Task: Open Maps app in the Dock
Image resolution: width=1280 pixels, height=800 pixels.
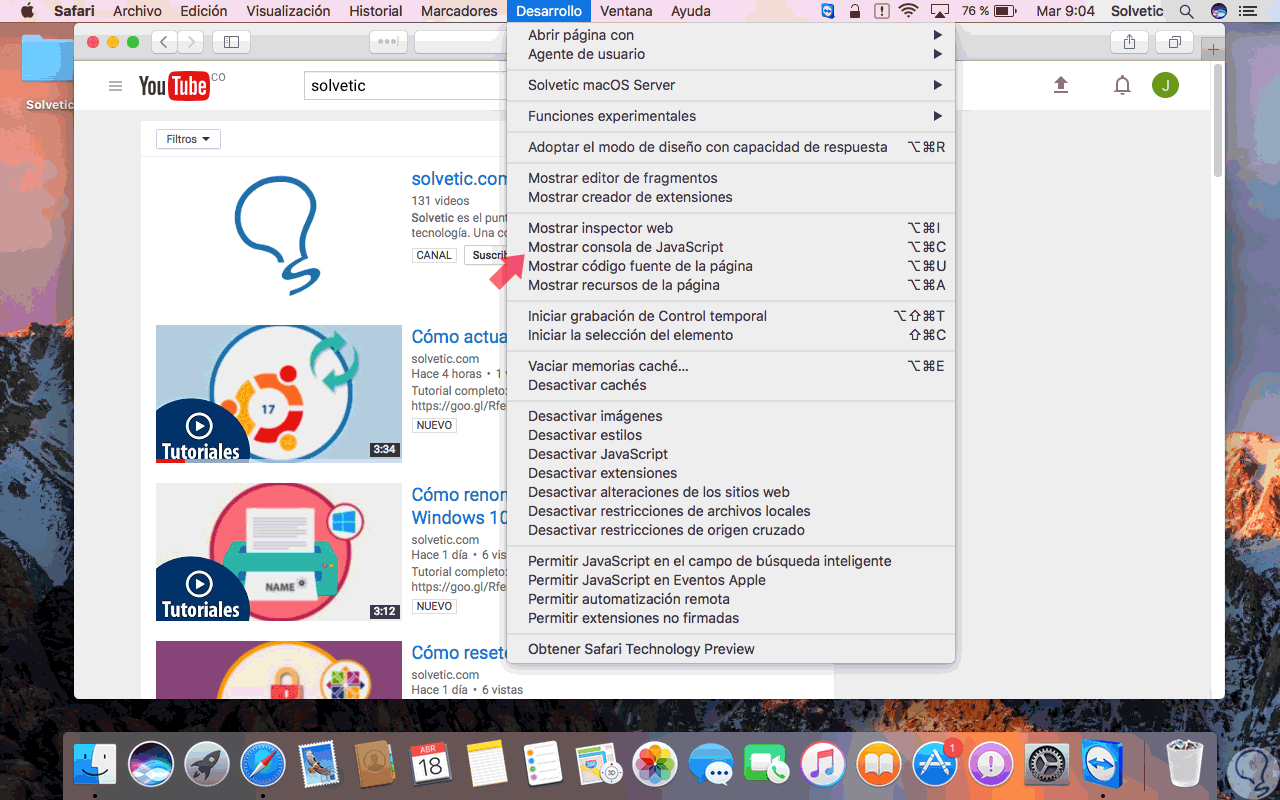Action: pos(600,765)
